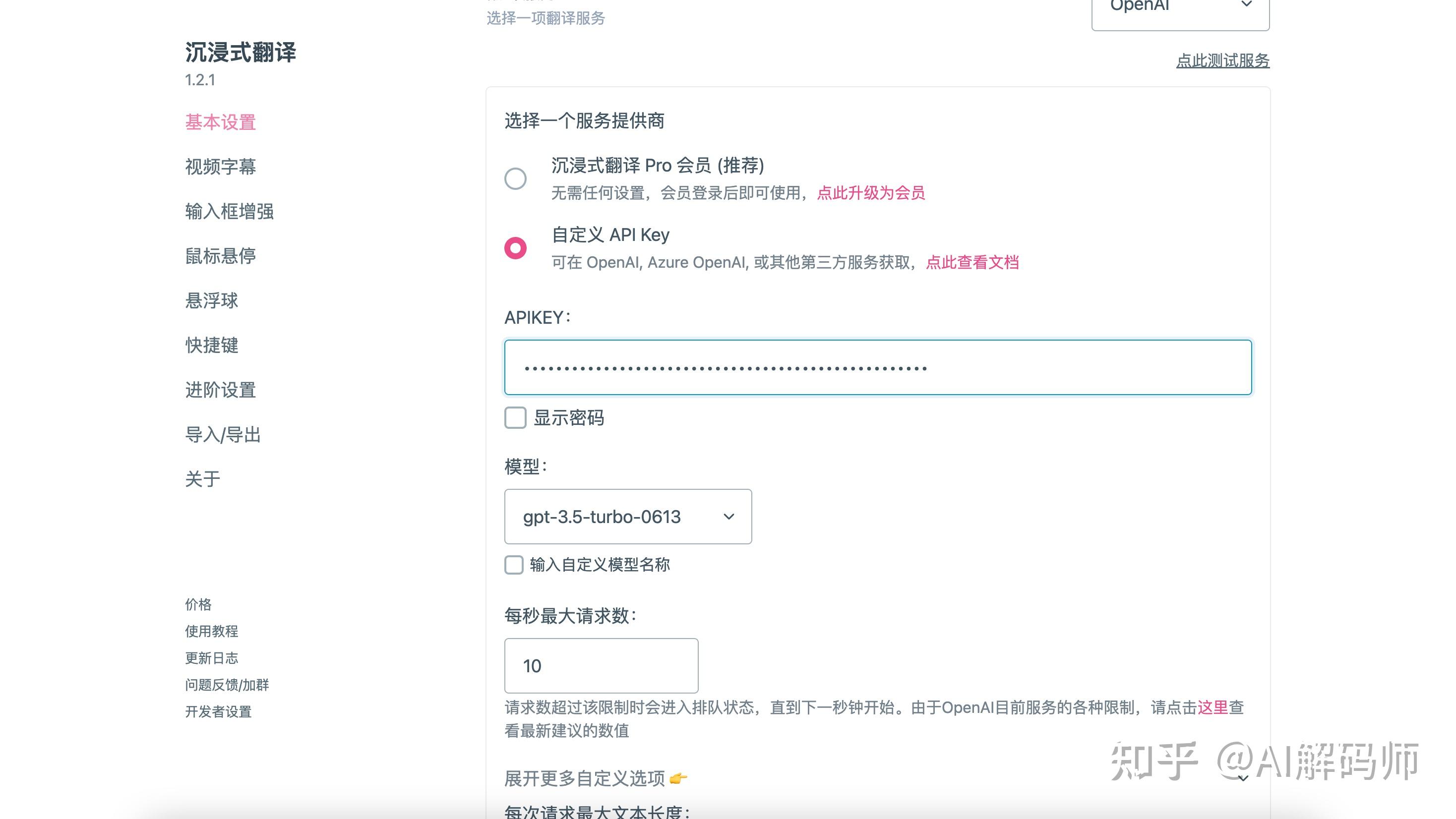Open the 悬浮球 settings page

click(211, 300)
